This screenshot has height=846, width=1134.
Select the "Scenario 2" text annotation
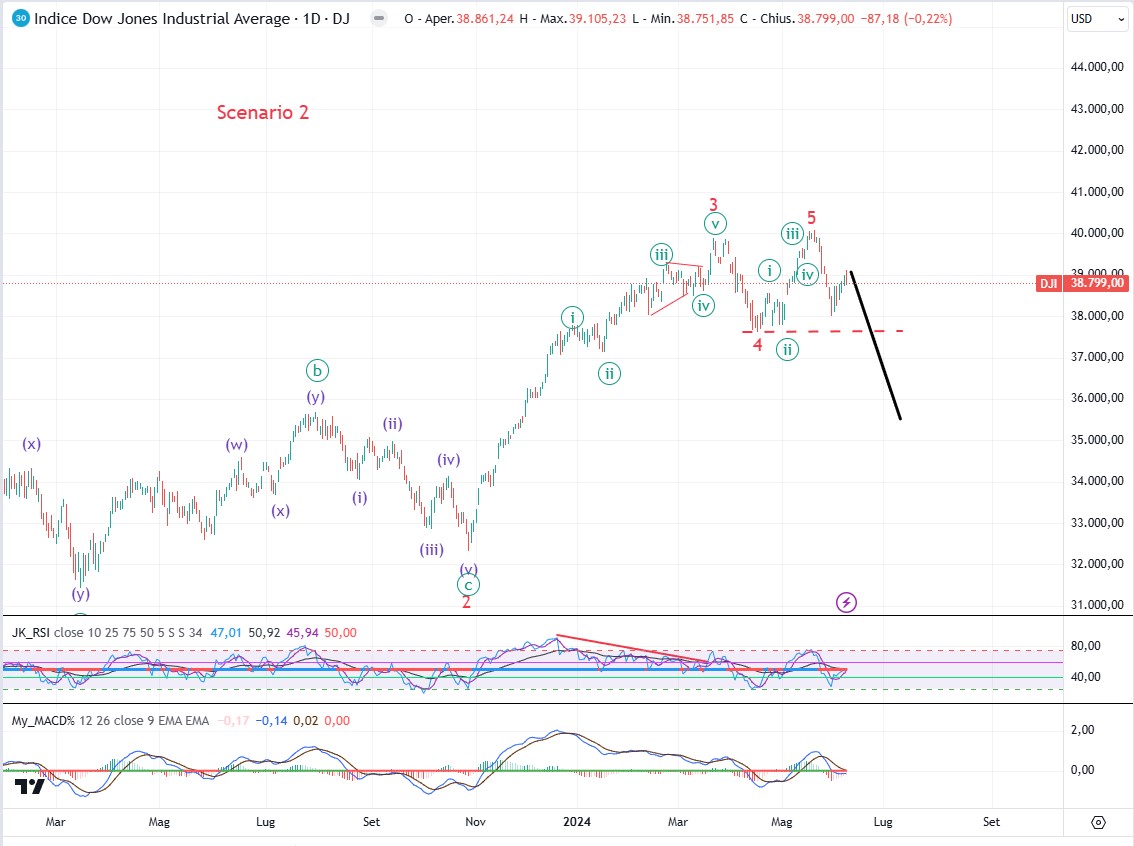[263, 112]
